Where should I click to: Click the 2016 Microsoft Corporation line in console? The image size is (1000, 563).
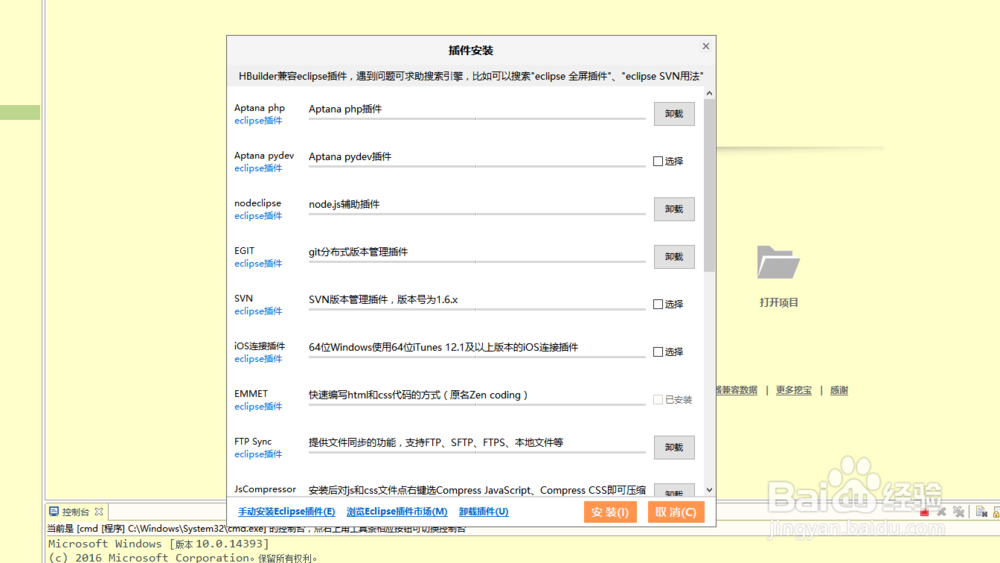coord(183,557)
